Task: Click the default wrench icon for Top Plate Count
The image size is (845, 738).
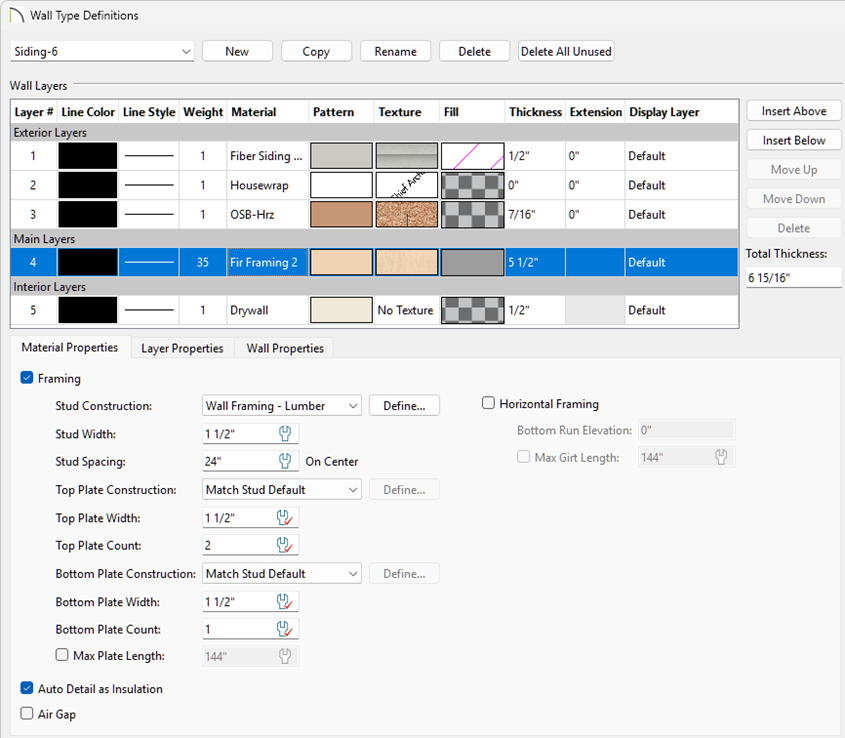Action: [x=285, y=545]
